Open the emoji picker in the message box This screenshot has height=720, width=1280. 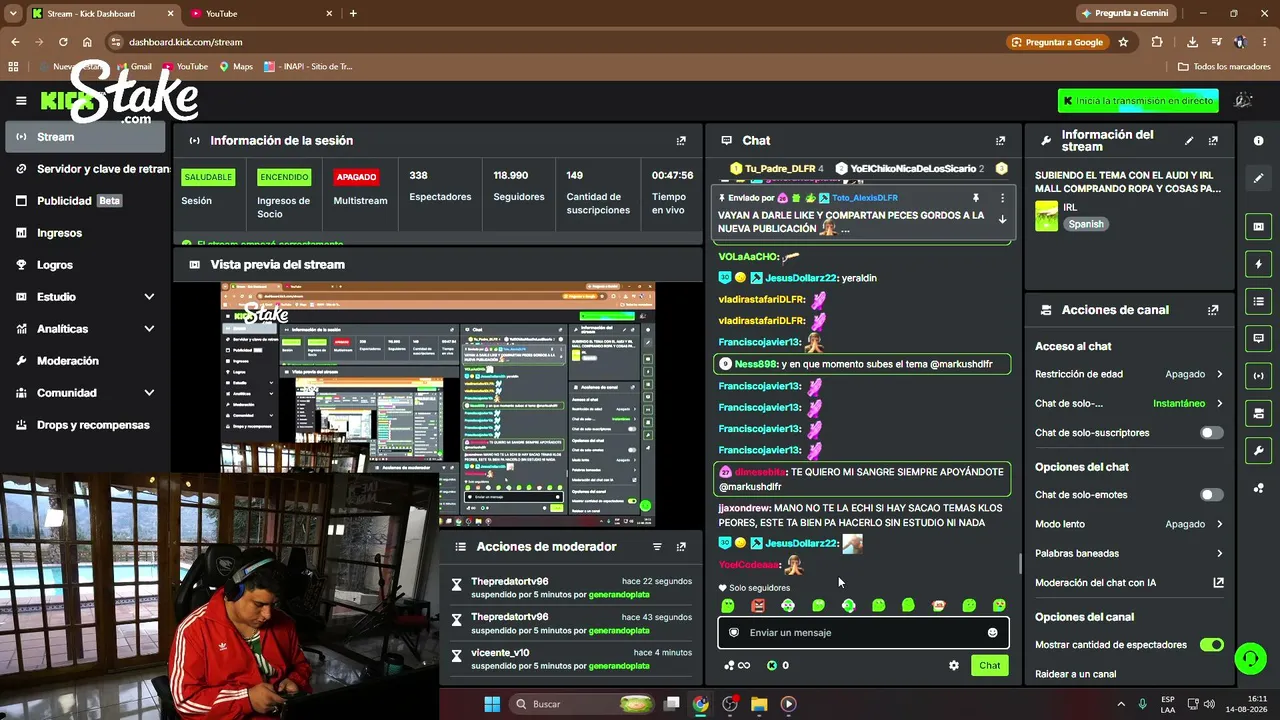coord(992,633)
